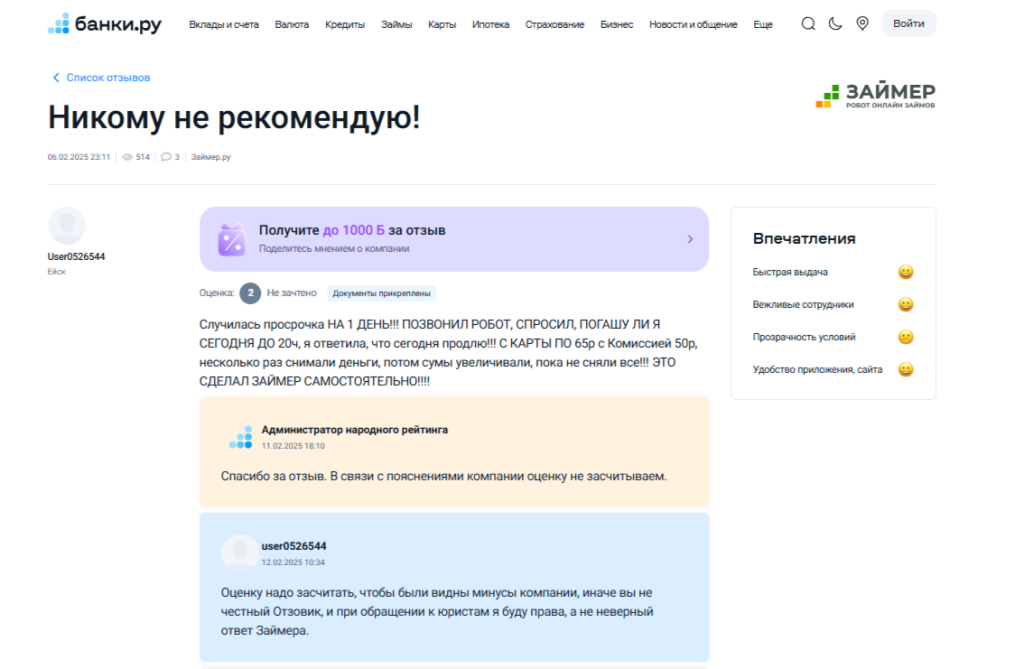Click the timestamp 12.02.2025 10:34

[x=293, y=563]
